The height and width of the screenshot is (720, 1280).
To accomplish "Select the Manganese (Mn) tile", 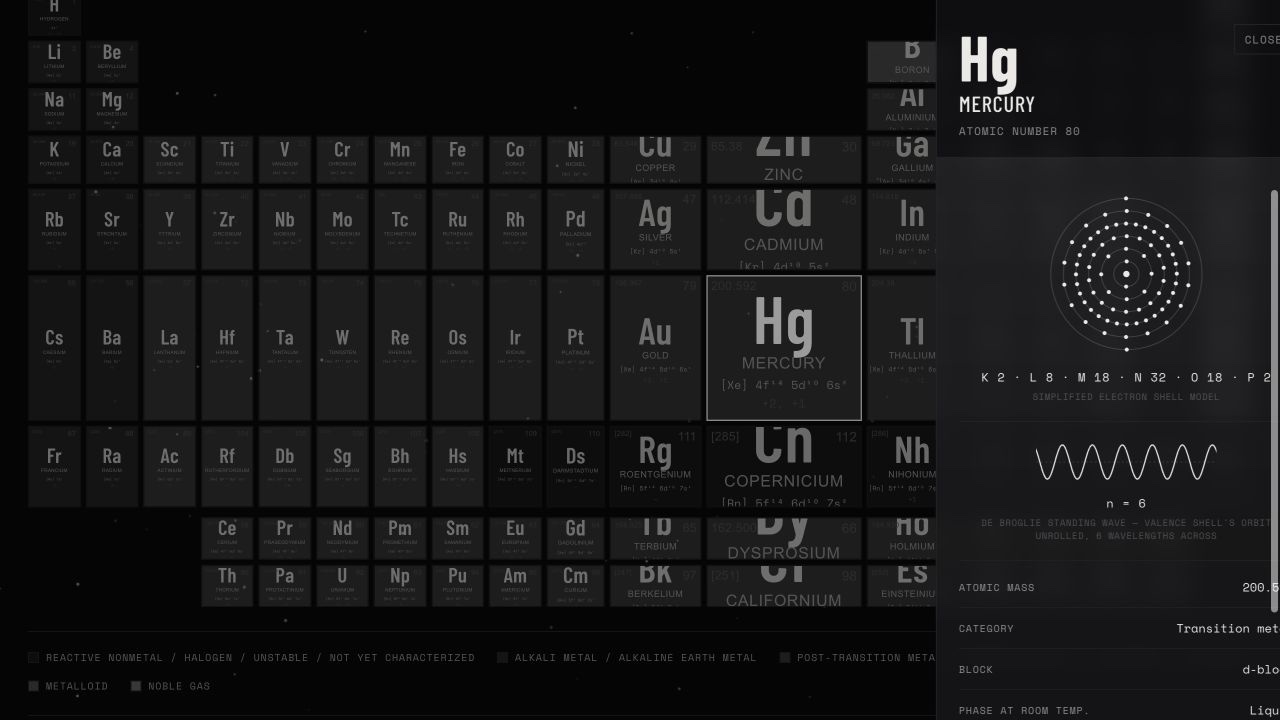I will 400,160.
